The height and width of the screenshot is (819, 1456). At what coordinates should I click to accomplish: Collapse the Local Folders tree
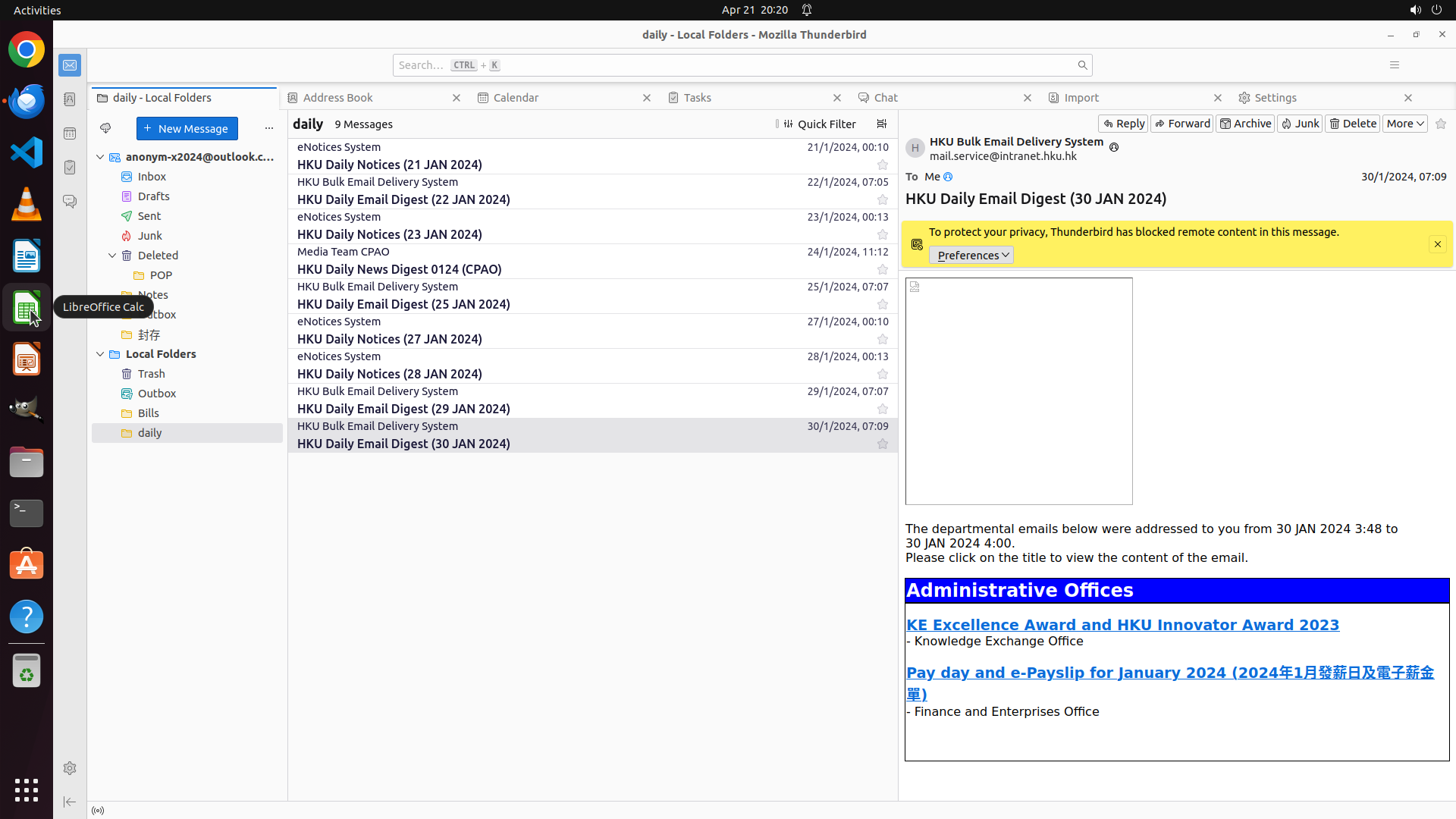(x=100, y=354)
